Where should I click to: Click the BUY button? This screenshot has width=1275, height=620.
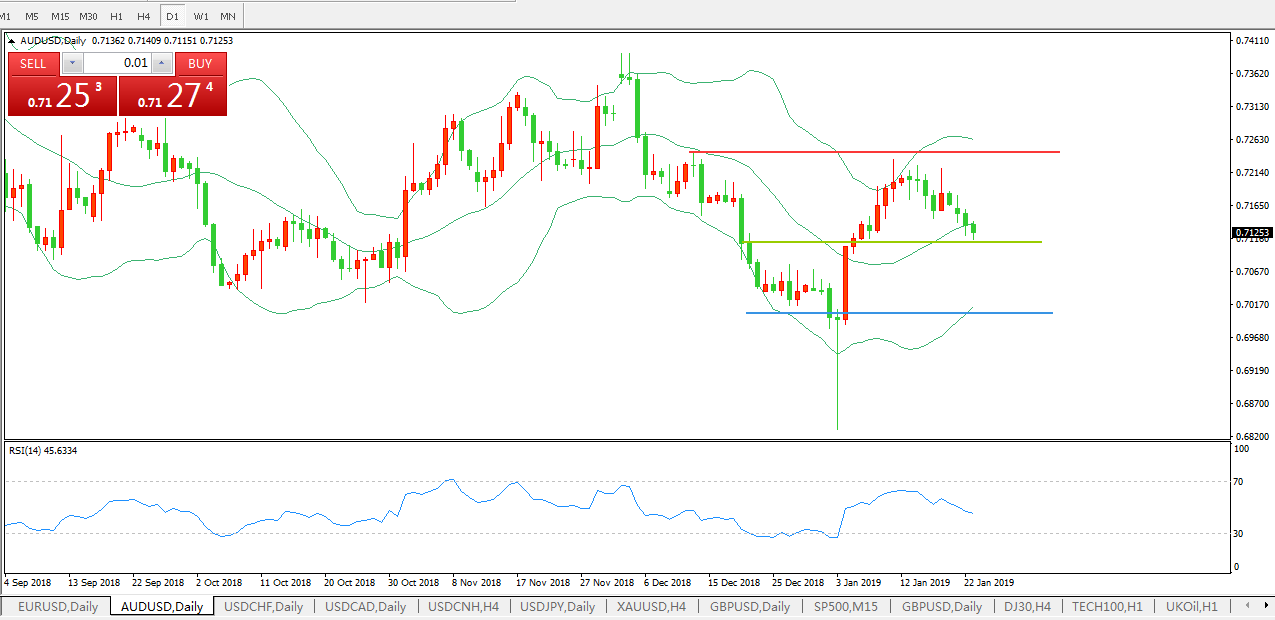click(200, 63)
